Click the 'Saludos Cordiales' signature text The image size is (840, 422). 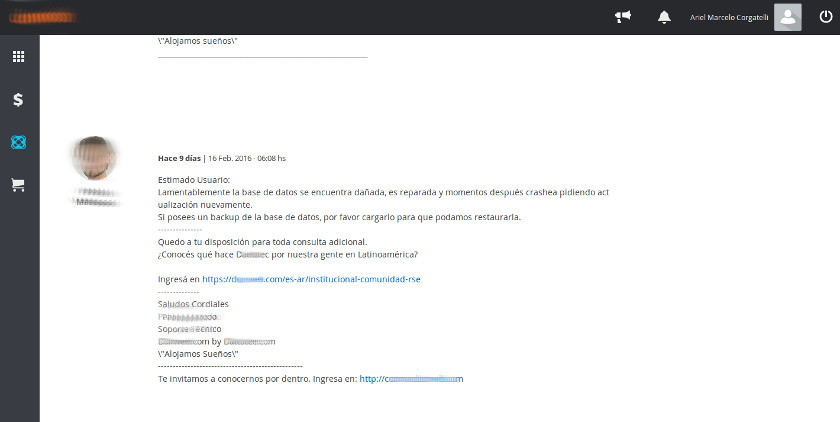(193, 304)
